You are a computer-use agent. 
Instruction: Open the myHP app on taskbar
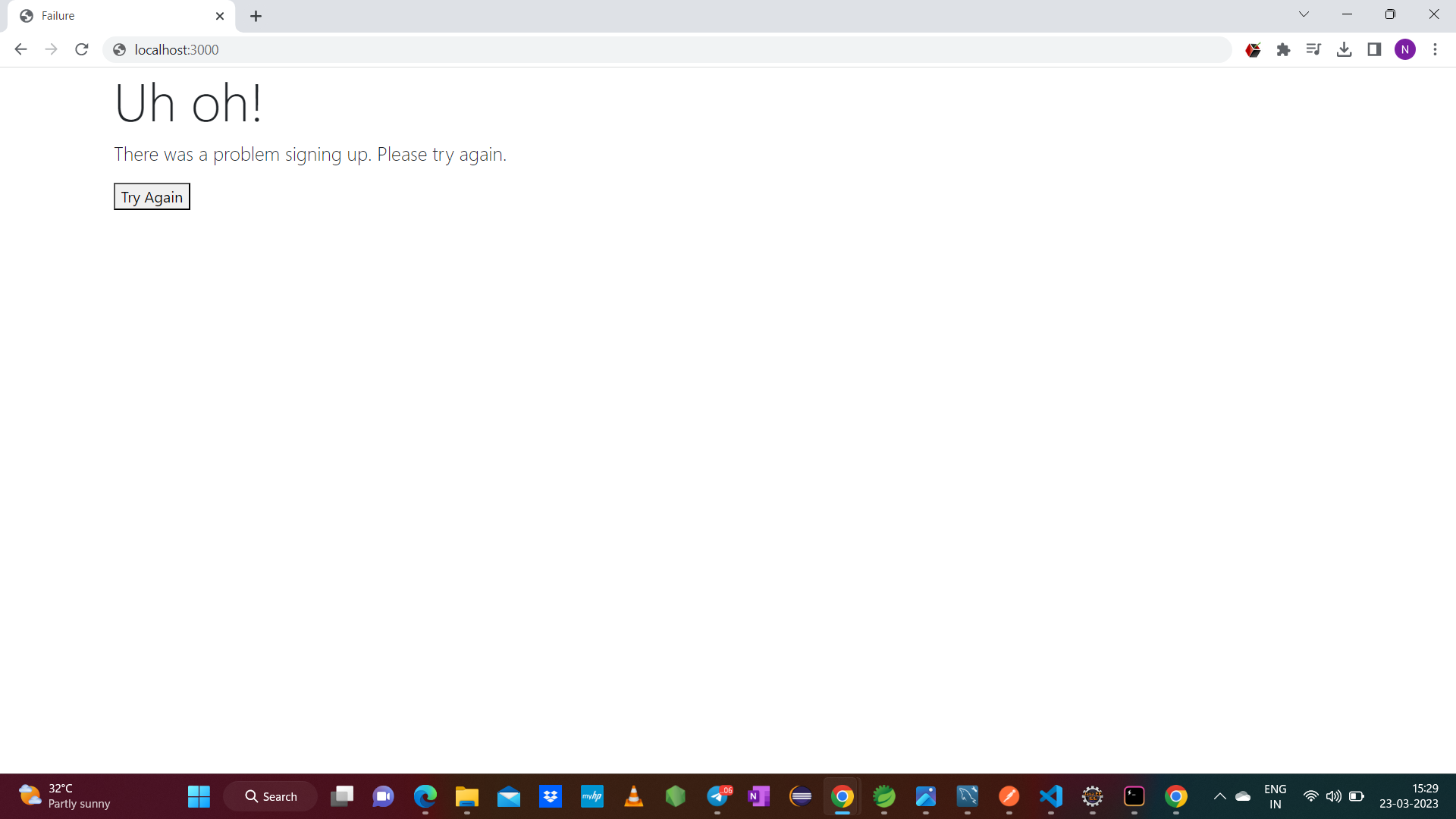(x=592, y=796)
